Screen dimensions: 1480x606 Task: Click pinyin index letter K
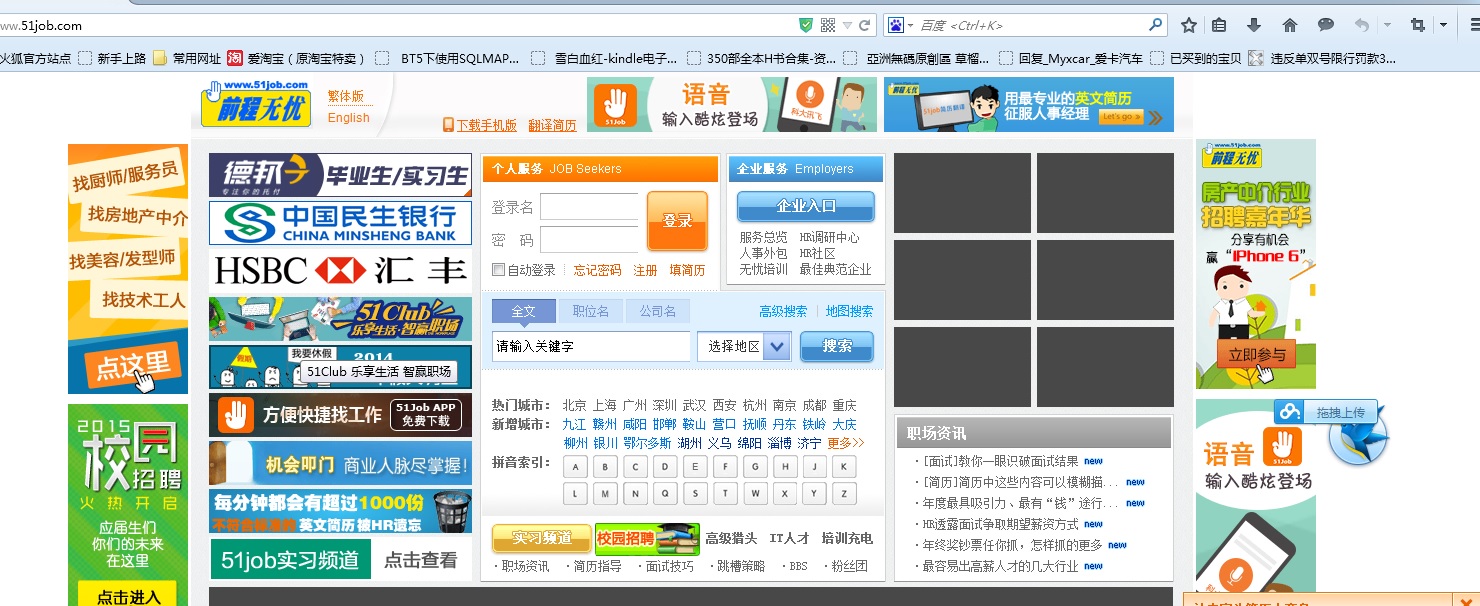(844, 467)
